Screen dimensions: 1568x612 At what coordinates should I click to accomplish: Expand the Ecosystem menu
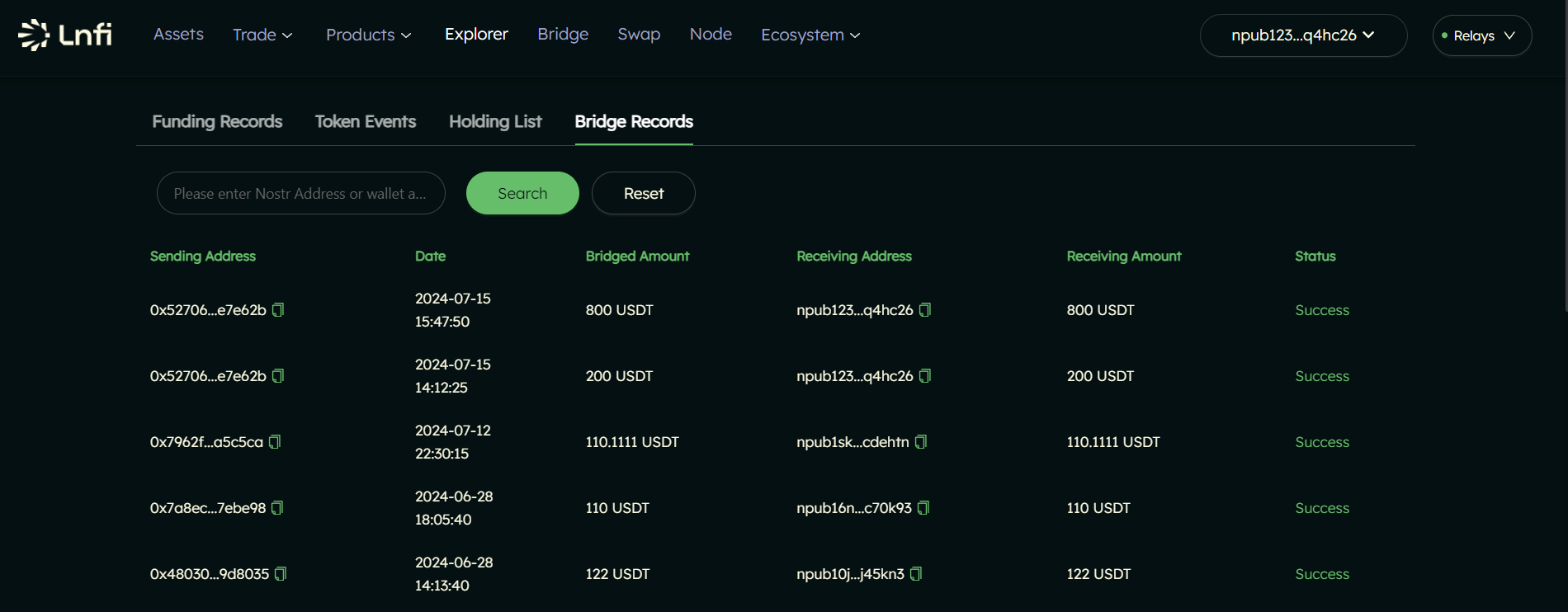click(810, 35)
